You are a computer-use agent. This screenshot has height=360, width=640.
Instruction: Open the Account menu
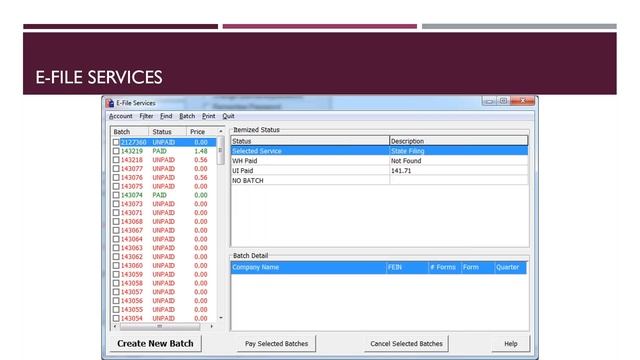tap(120, 116)
